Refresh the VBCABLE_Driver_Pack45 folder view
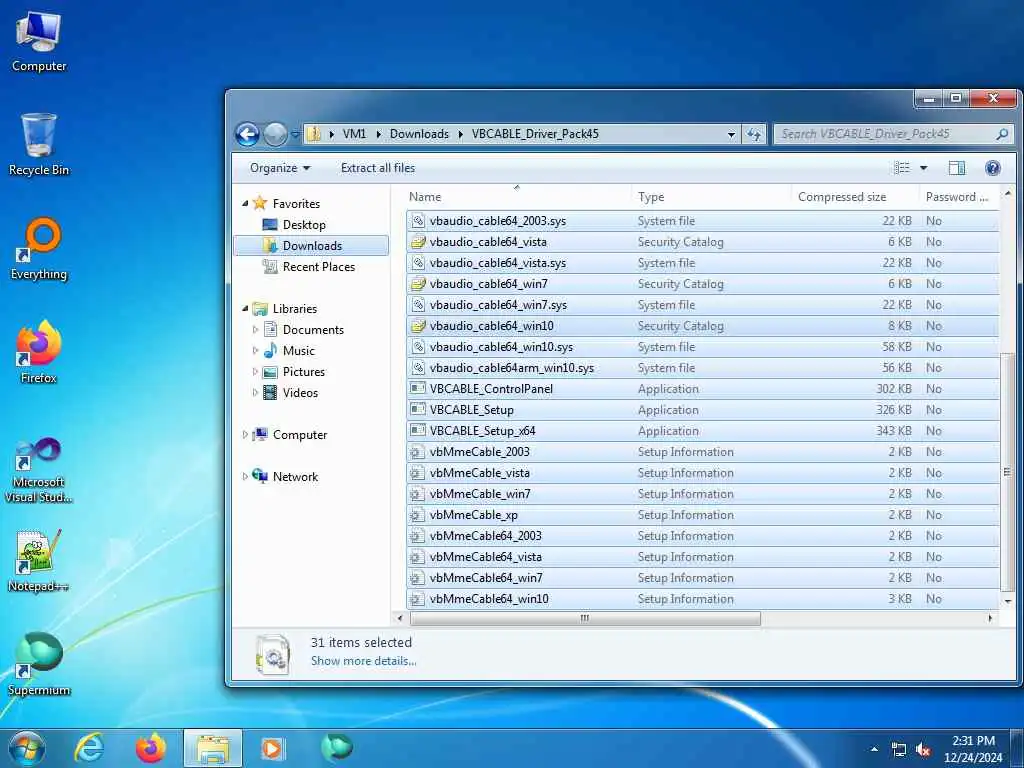The image size is (1024, 768). pyautogui.click(x=754, y=135)
